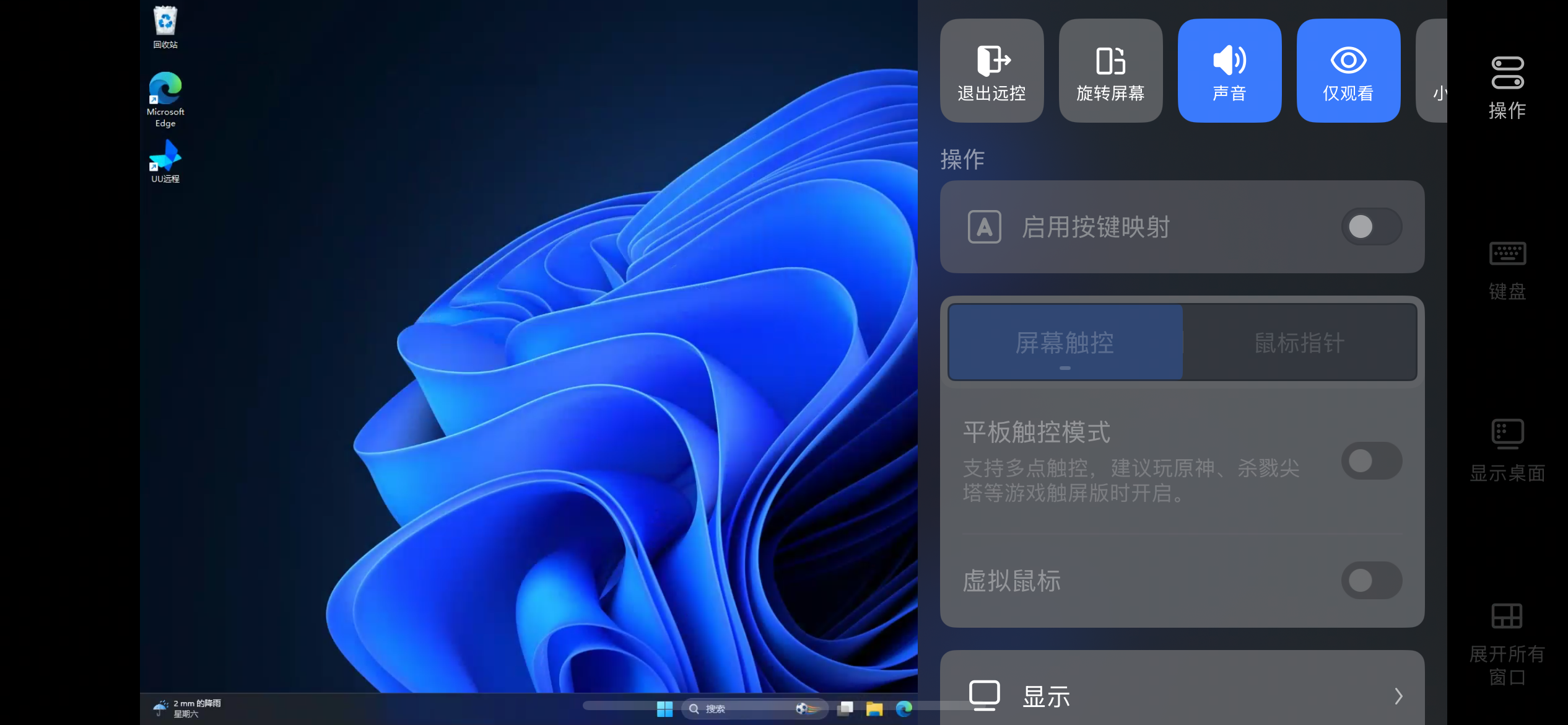Expand the 显示 row chevron
1568x725 pixels.
(1398, 696)
